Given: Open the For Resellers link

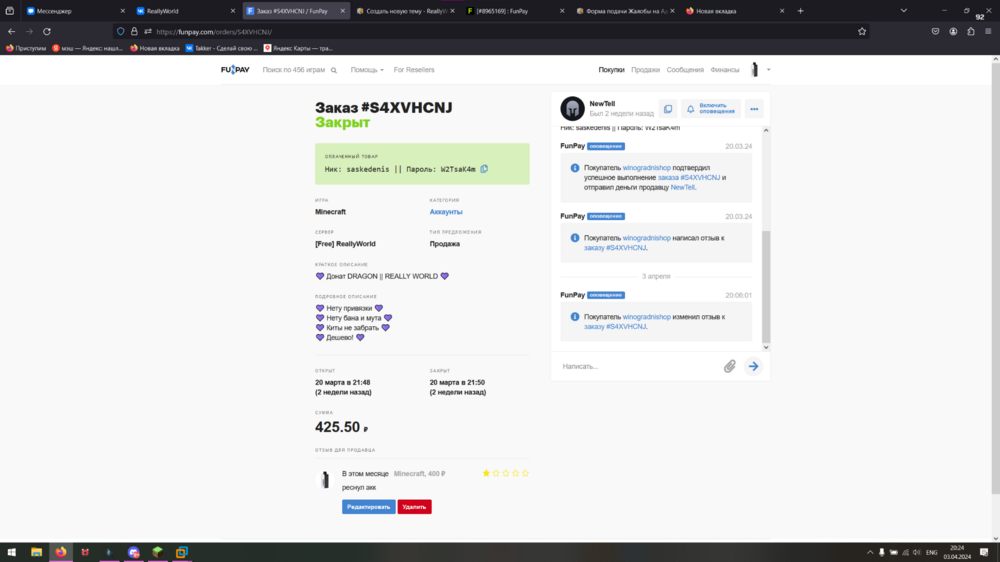Looking at the screenshot, I should (x=414, y=70).
